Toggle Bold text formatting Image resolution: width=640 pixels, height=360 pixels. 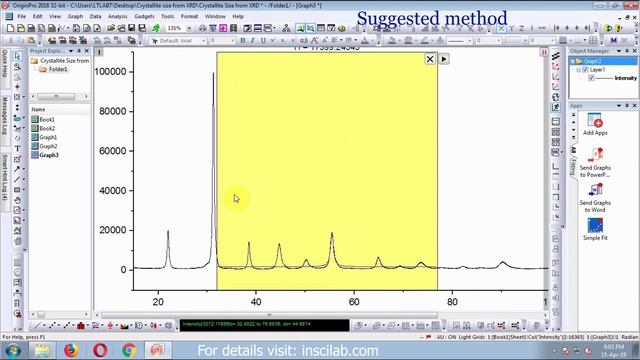pos(243,40)
